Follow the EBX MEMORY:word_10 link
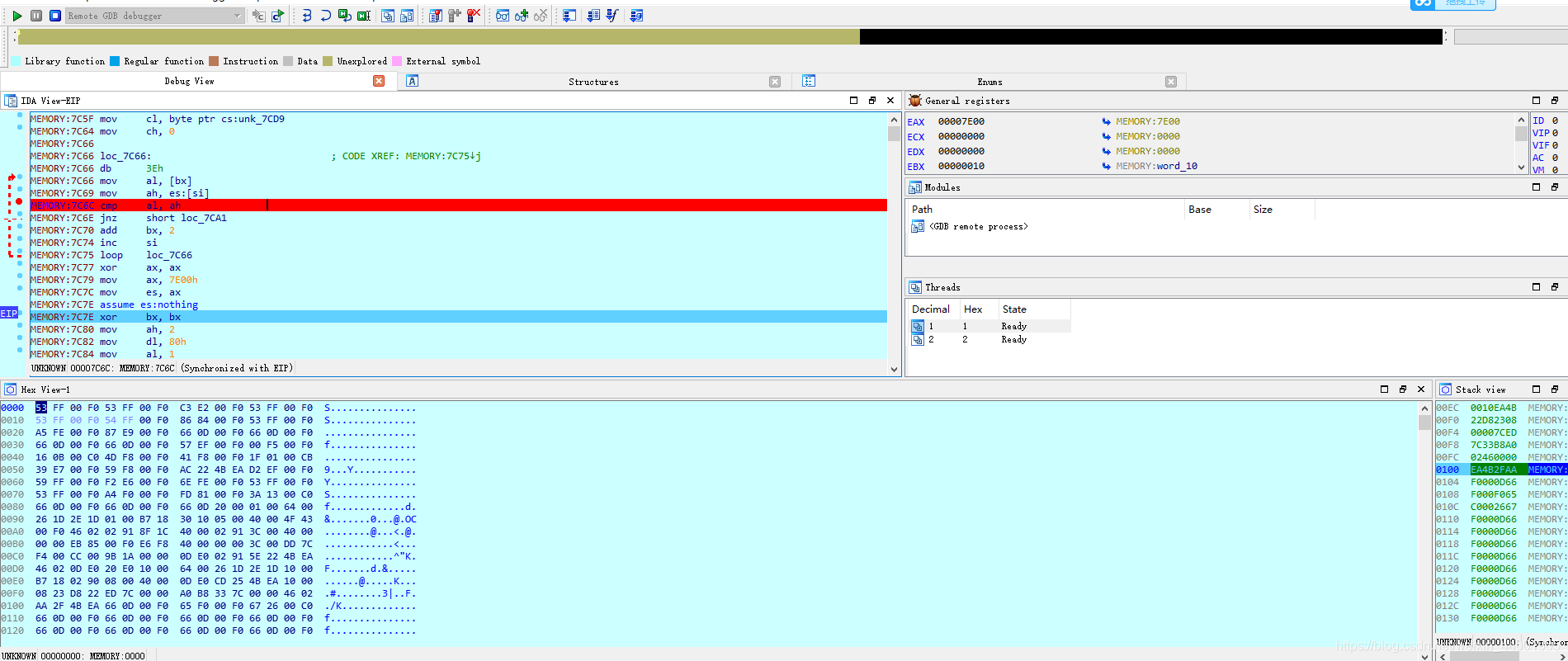 click(x=1156, y=166)
